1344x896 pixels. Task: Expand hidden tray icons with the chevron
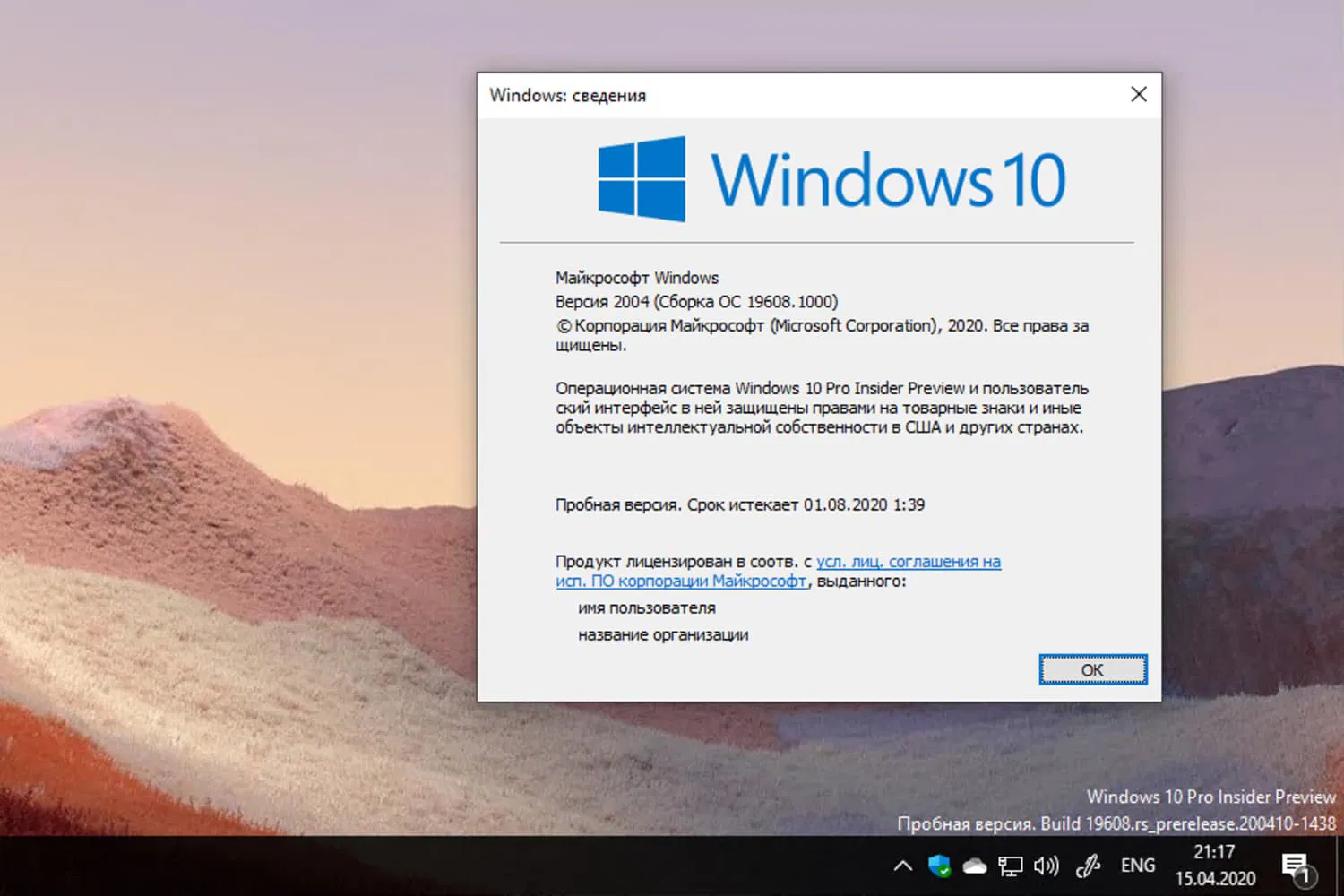point(902,865)
